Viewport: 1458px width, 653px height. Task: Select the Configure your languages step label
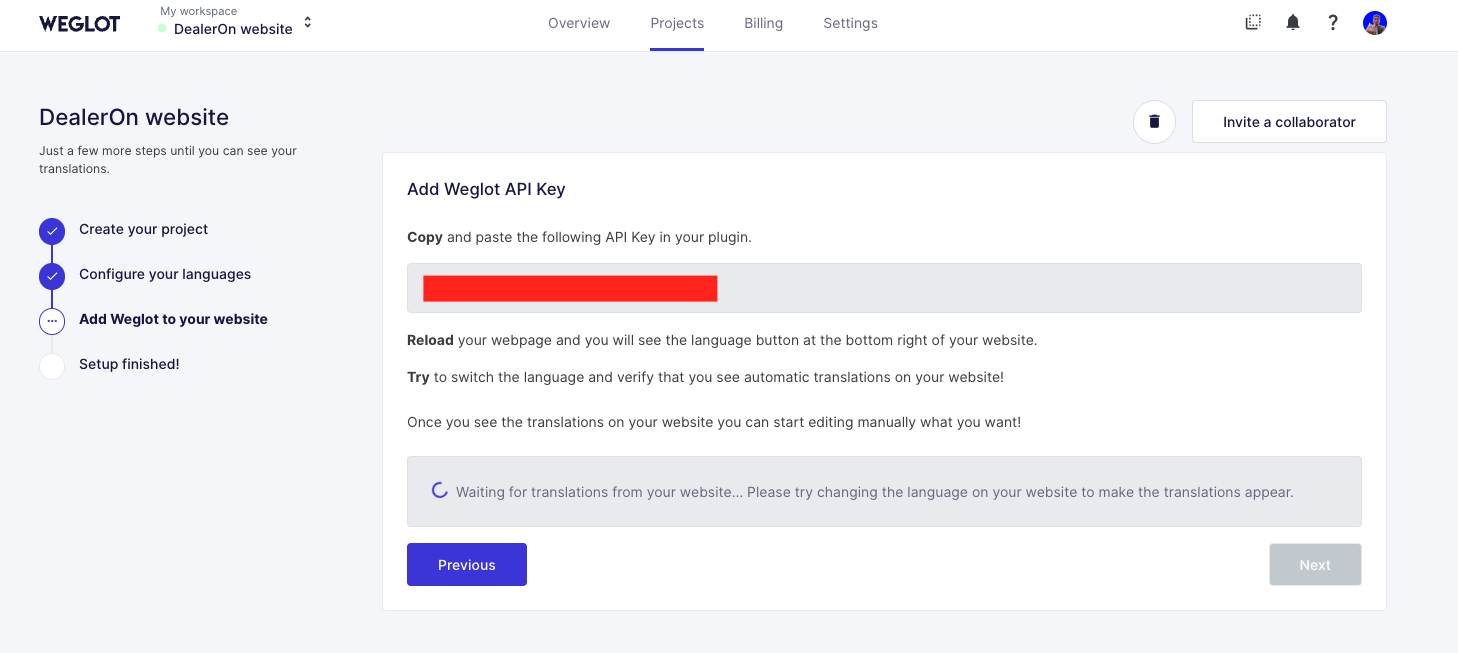click(x=165, y=274)
